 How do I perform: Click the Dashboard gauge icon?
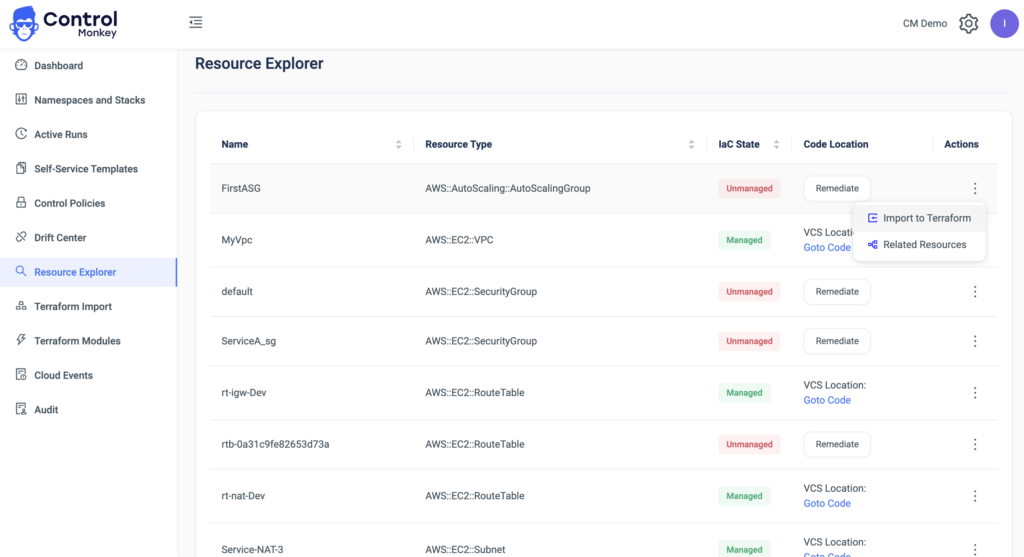click(21, 65)
